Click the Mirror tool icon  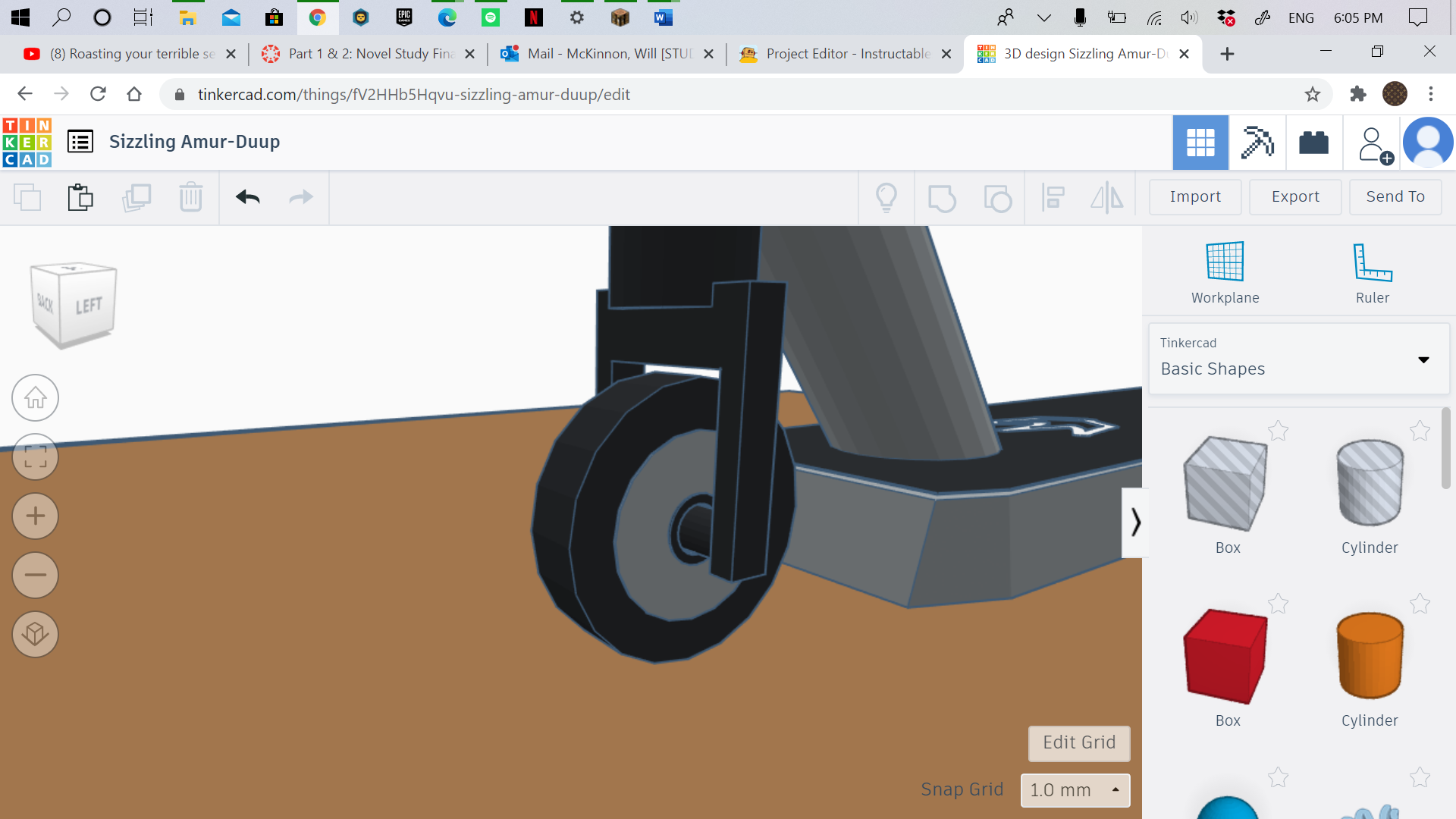click(1107, 197)
